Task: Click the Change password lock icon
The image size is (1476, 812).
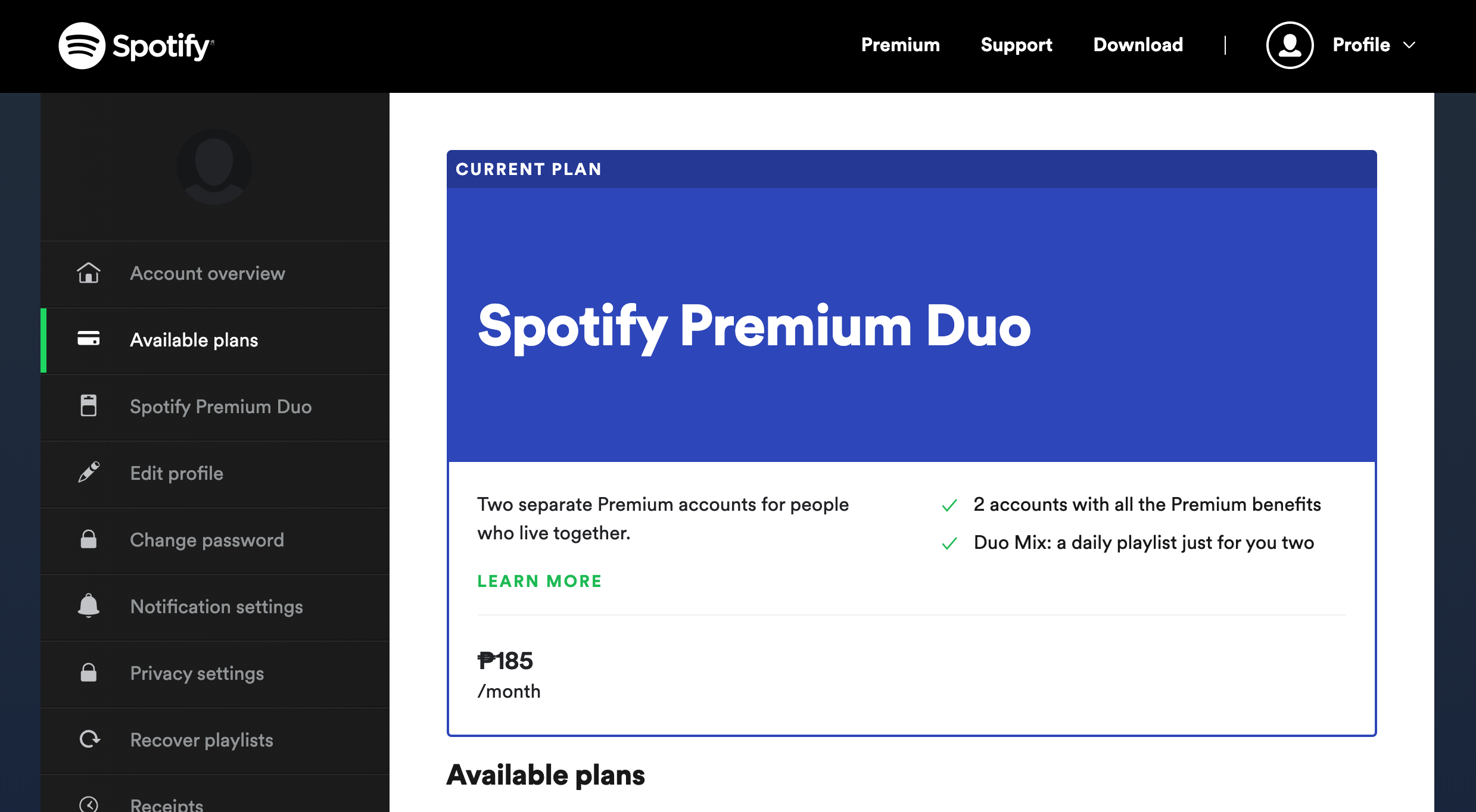Action: (x=89, y=539)
